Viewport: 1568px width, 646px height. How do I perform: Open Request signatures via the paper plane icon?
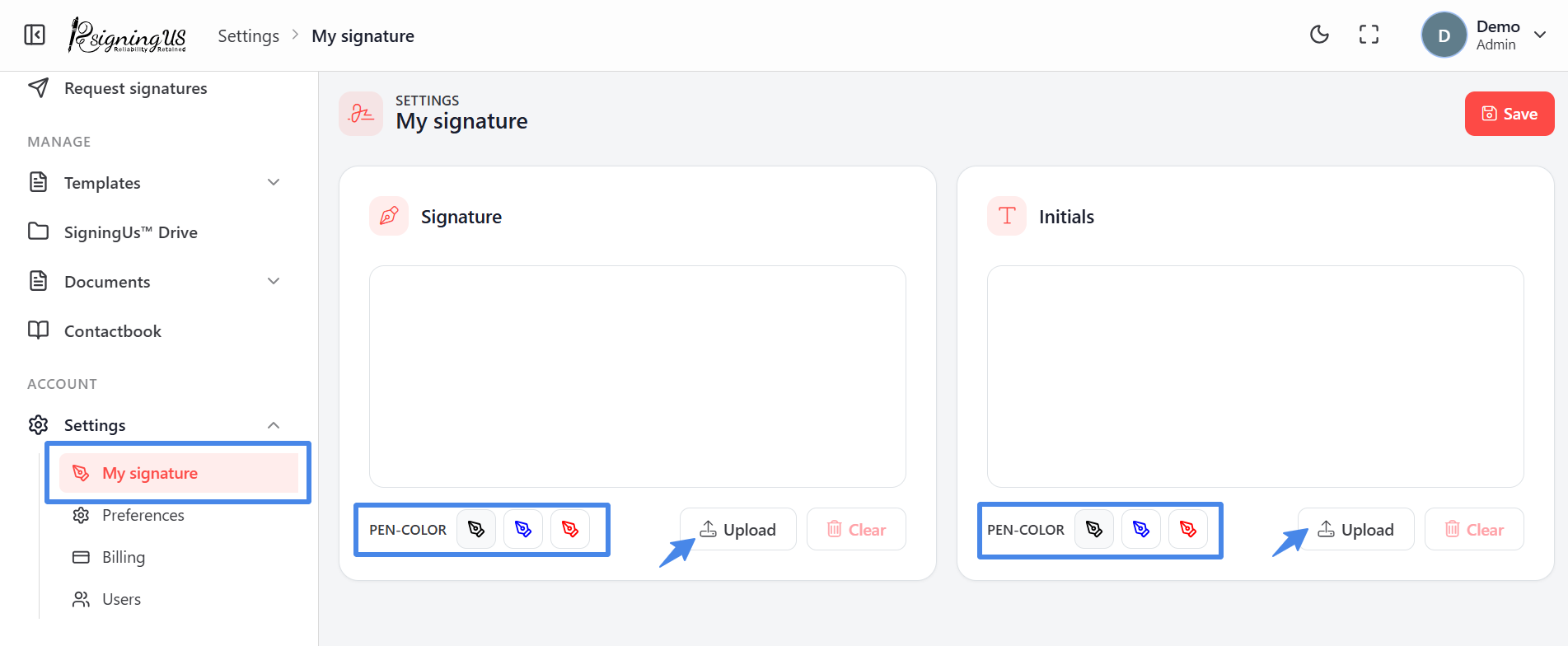pyautogui.click(x=38, y=87)
